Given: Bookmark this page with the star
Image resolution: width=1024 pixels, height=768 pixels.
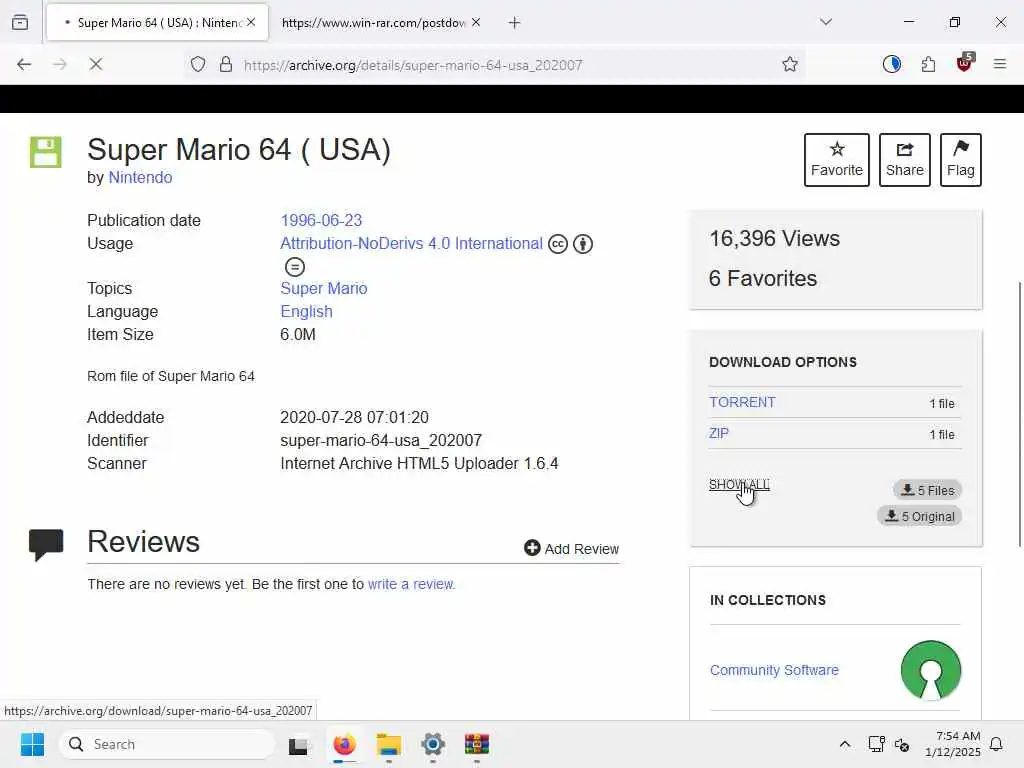Looking at the screenshot, I should tap(790, 64).
